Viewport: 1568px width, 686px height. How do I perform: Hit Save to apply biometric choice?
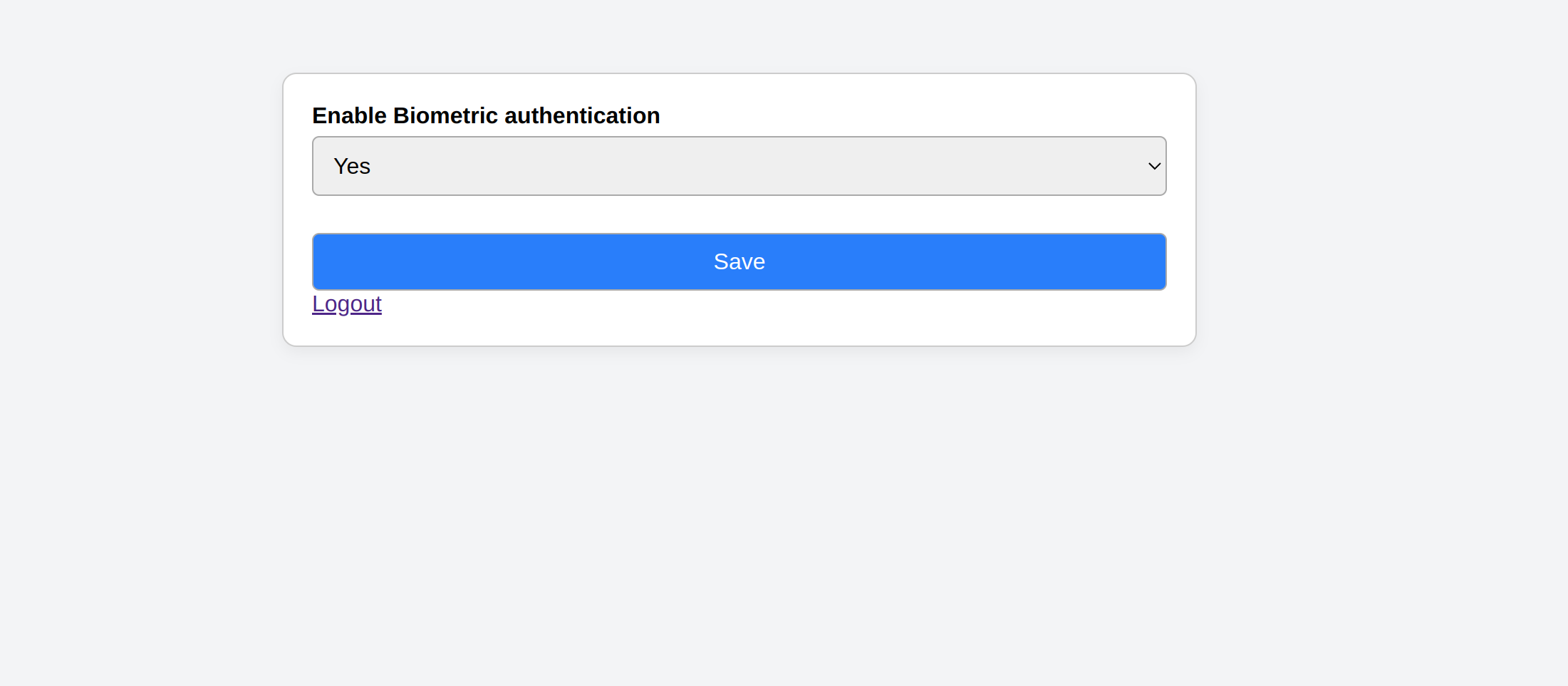[x=739, y=261]
